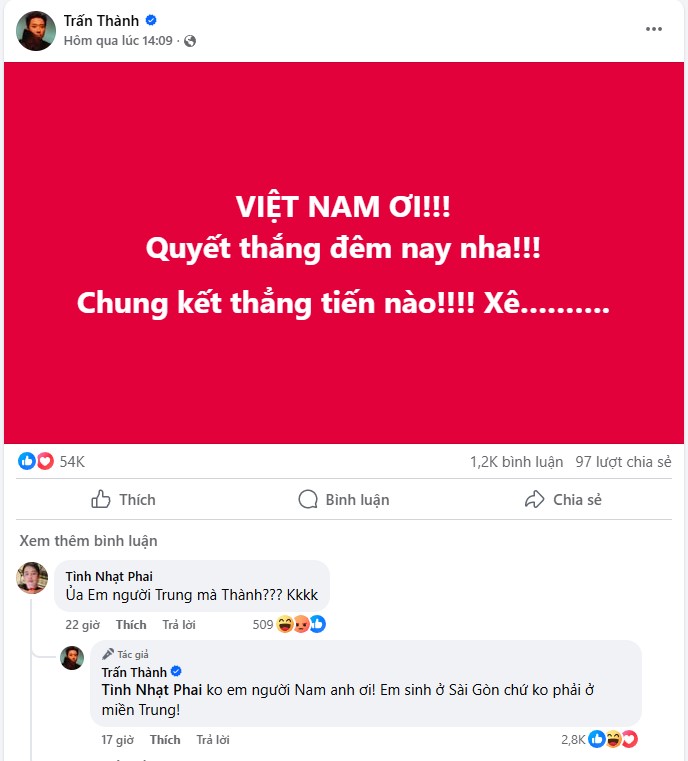The image size is (688, 761).
Task: View reaction emojis beside 2,8K count
Action: [613, 739]
